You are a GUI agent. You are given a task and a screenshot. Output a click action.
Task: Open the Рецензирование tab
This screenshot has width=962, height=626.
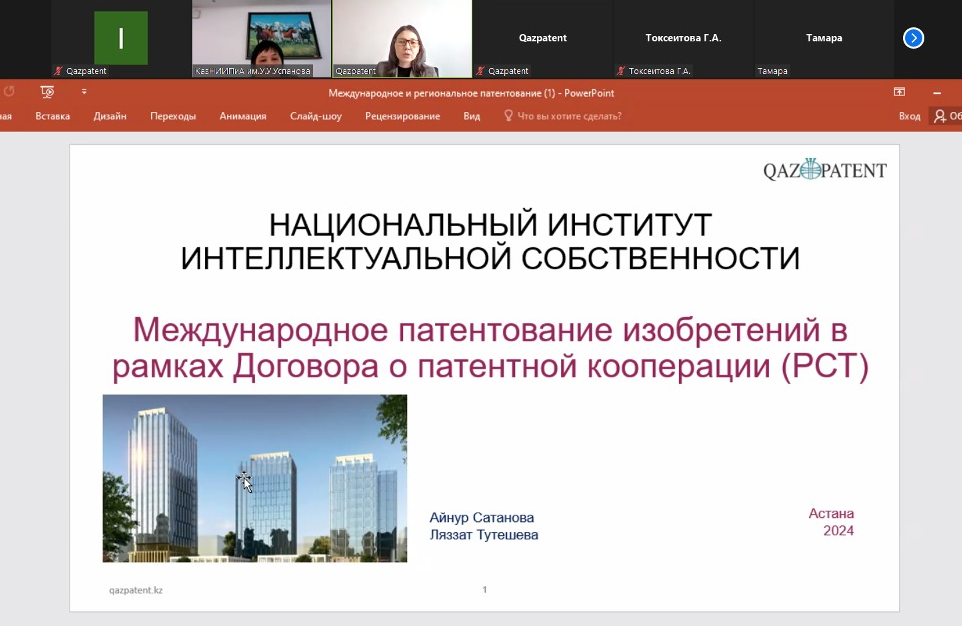(x=402, y=116)
